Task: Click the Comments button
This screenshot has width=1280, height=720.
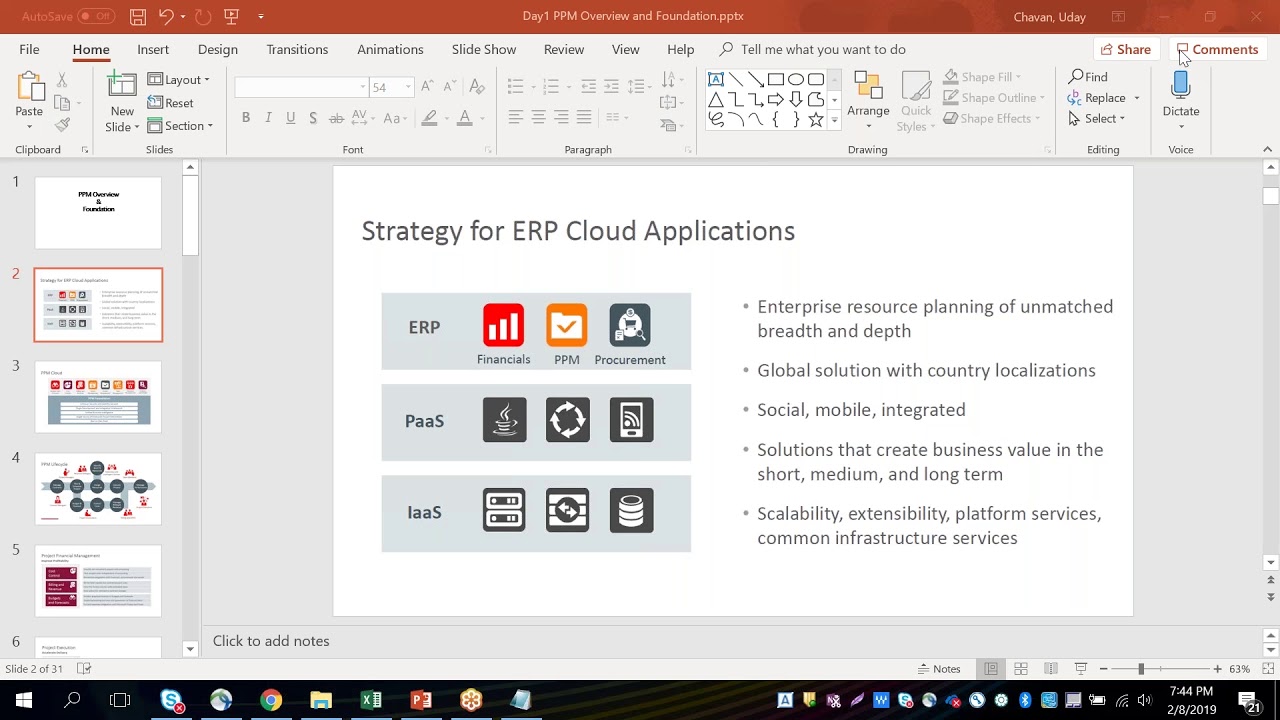Action: coord(1218,49)
